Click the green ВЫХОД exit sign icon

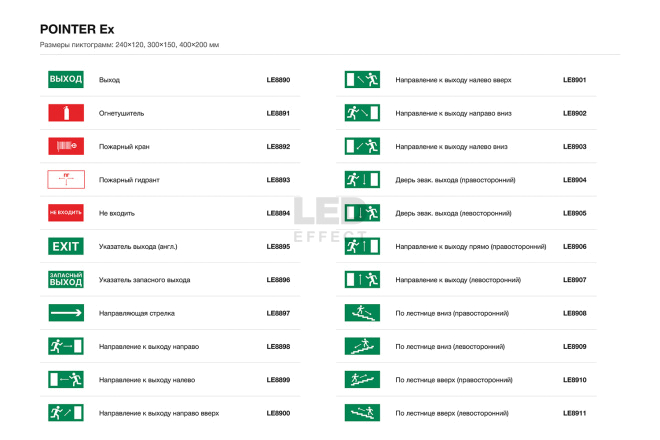point(66,79)
